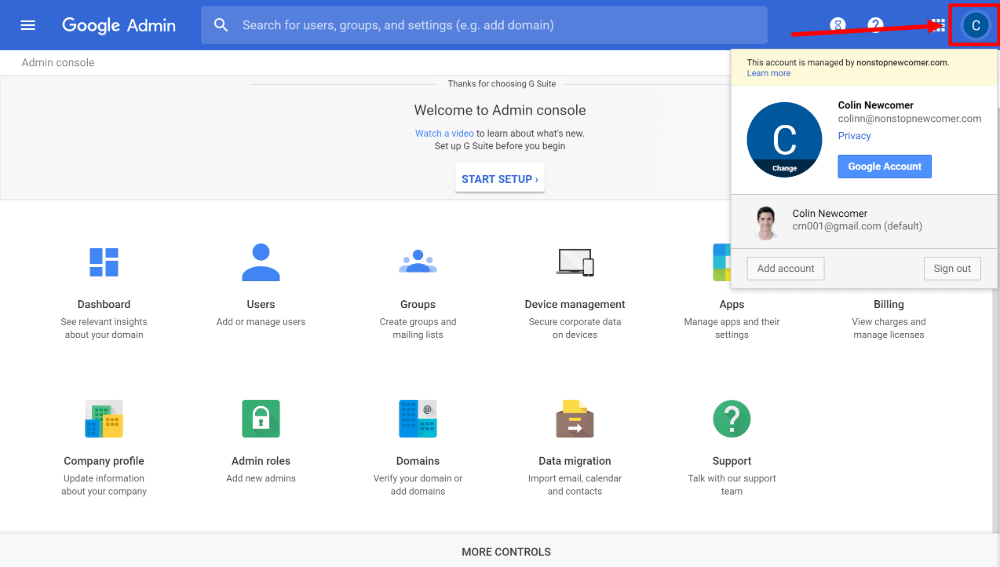This screenshot has height=567, width=1000.
Task: Open Device management icon
Action: (575, 262)
